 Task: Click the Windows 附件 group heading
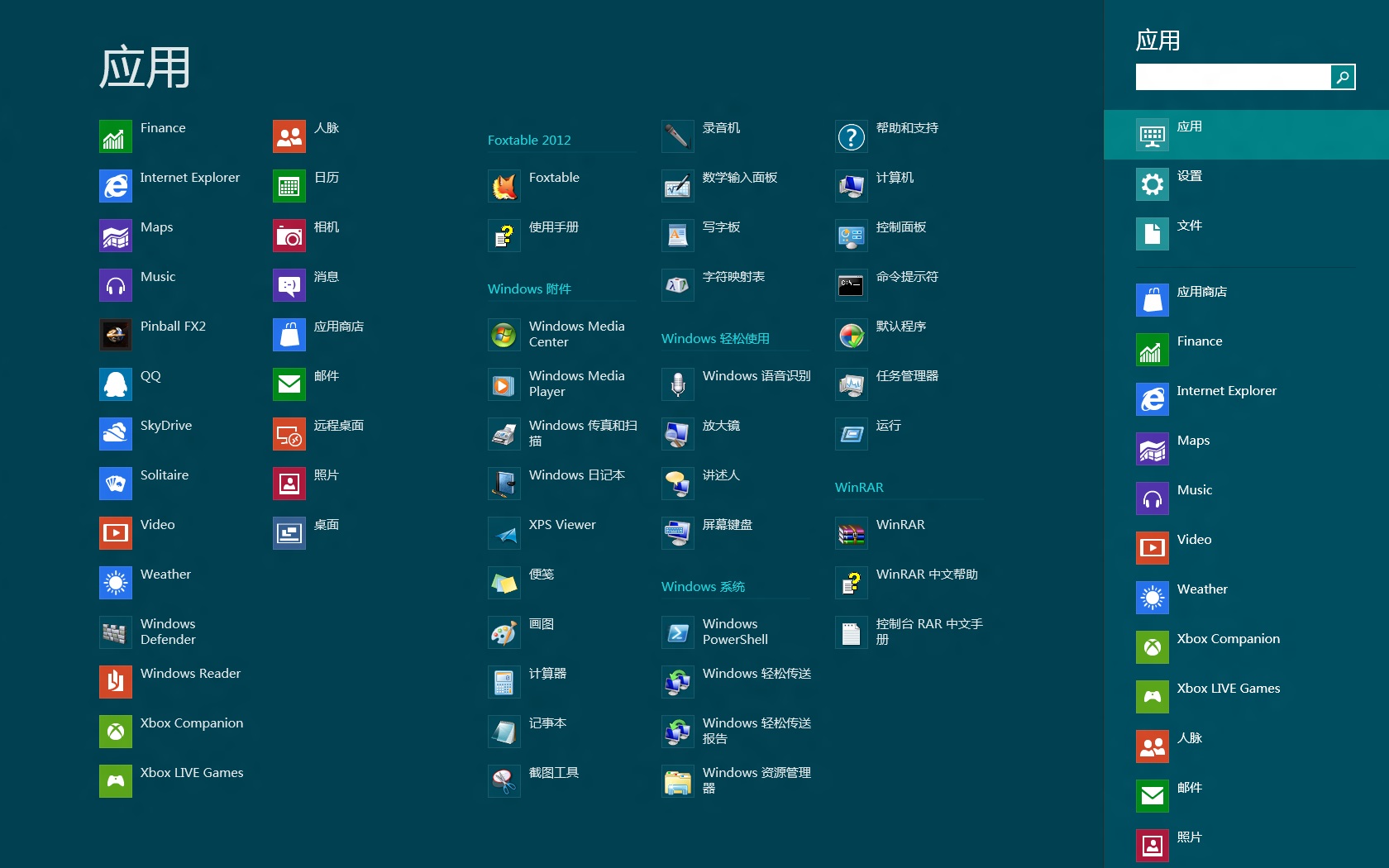(x=529, y=289)
